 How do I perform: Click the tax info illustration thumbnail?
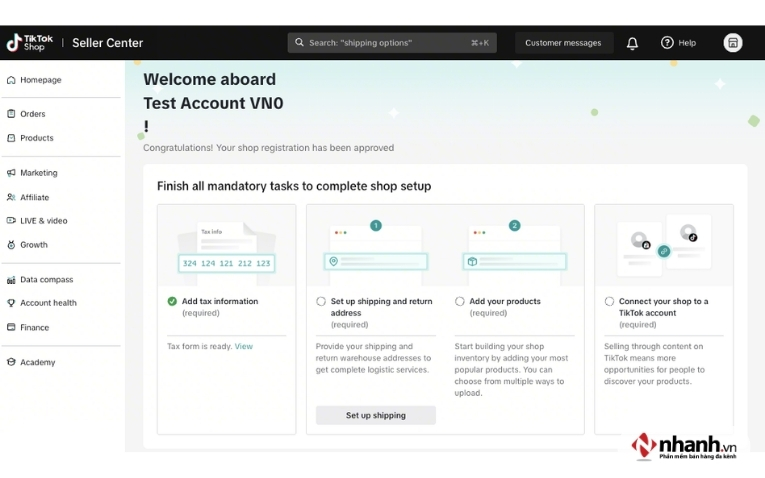(226, 245)
